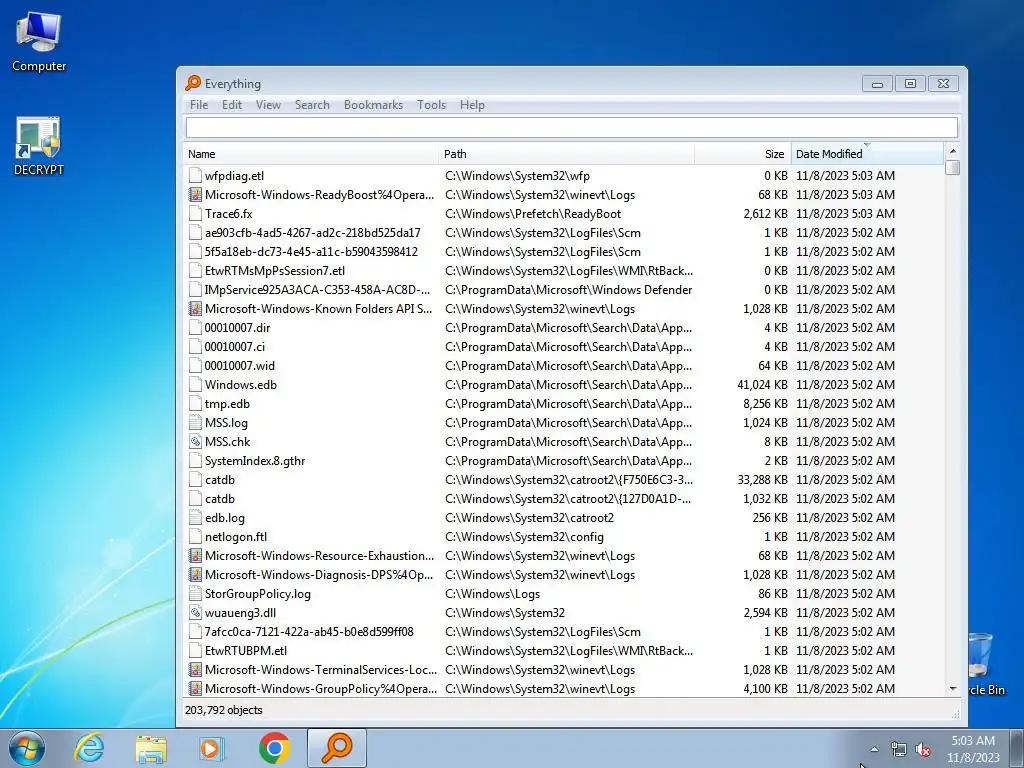Select file ae903cfb-4ad5-4267-ad2c-218bd525da17
The width and height of the screenshot is (1024, 768).
[312, 233]
